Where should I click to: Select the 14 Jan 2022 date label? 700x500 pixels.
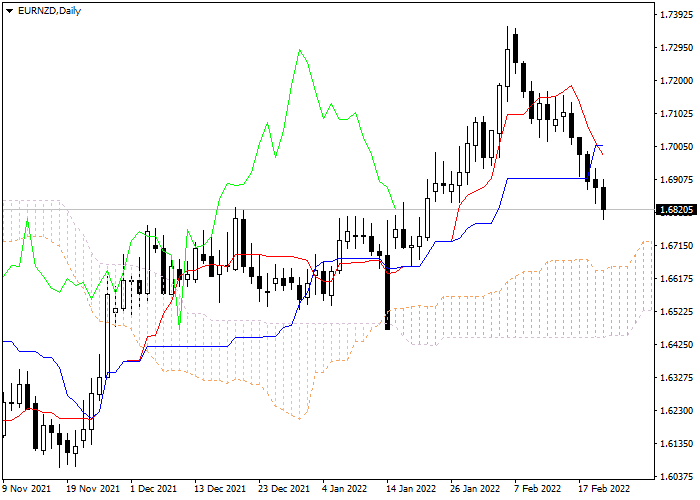pyautogui.click(x=410, y=489)
